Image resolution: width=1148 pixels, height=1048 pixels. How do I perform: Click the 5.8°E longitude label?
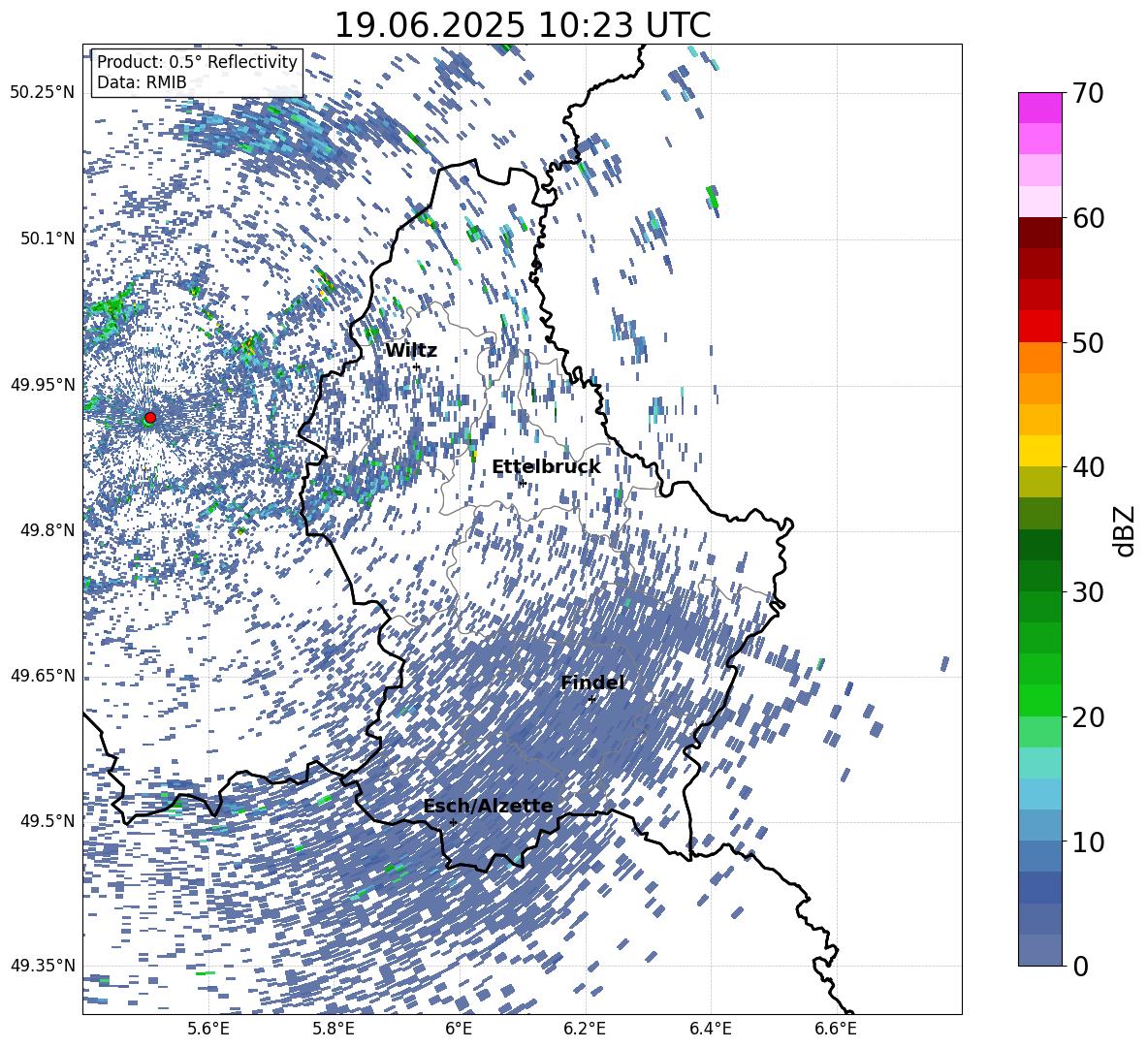click(x=334, y=1029)
